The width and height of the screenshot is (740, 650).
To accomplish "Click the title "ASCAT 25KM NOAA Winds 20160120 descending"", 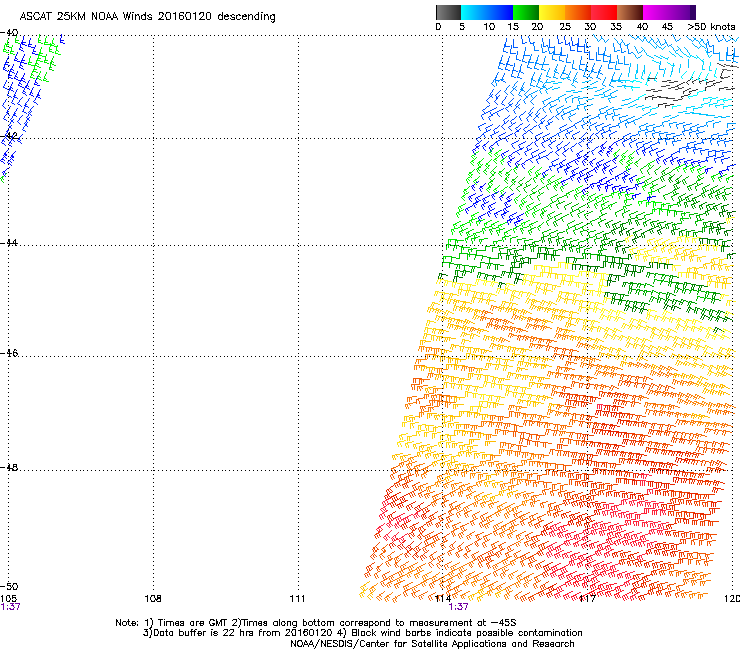I will click(147, 17).
